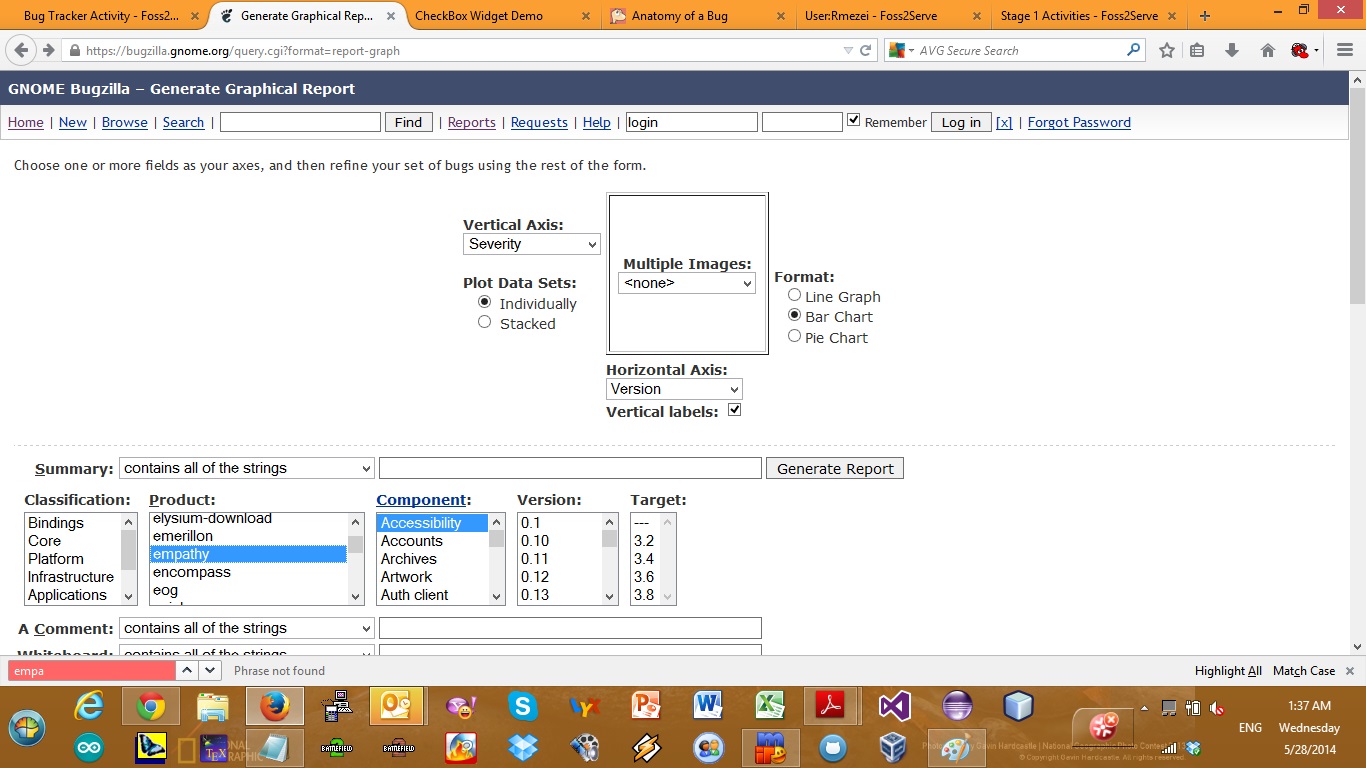Select Individually plot data sets option
This screenshot has height=768, width=1366.
pyautogui.click(x=485, y=302)
